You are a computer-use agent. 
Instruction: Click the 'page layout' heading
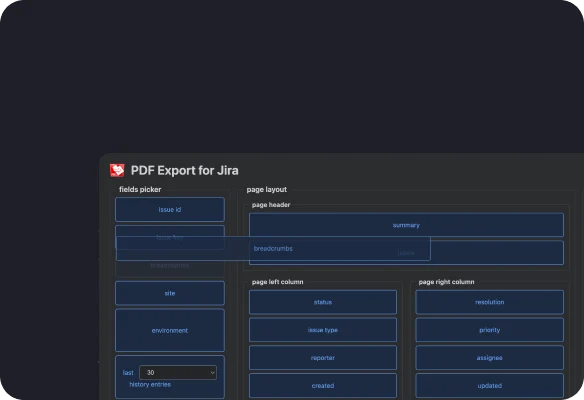tap(267, 189)
